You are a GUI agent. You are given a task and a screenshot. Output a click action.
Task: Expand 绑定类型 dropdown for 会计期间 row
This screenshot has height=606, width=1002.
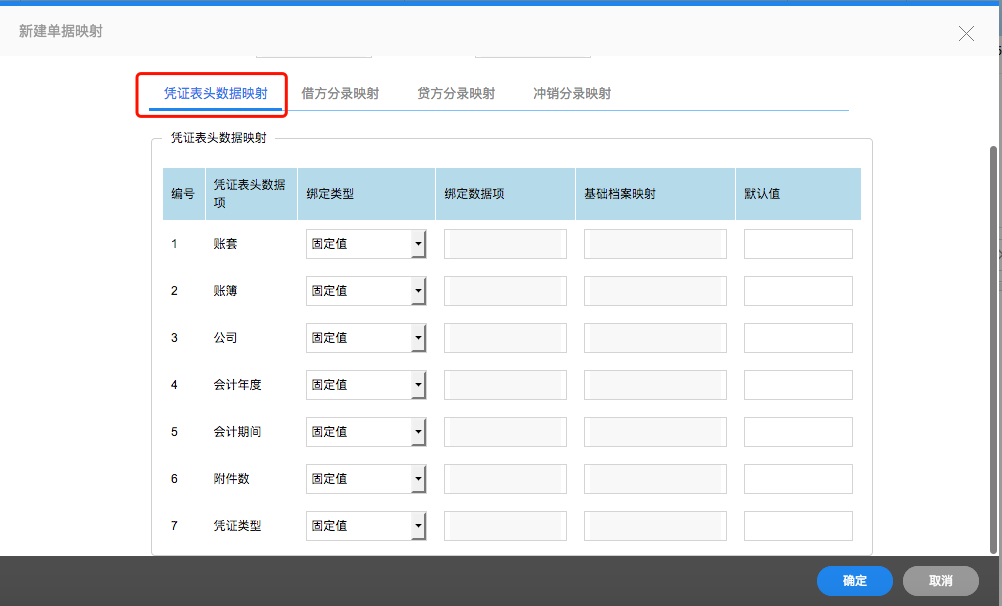tap(366, 432)
